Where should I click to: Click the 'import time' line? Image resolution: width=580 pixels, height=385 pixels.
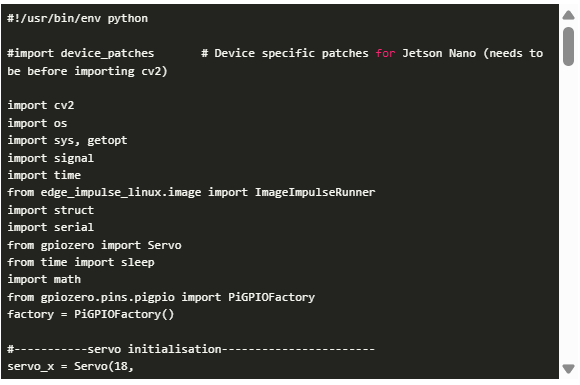pyautogui.click(x=44, y=175)
